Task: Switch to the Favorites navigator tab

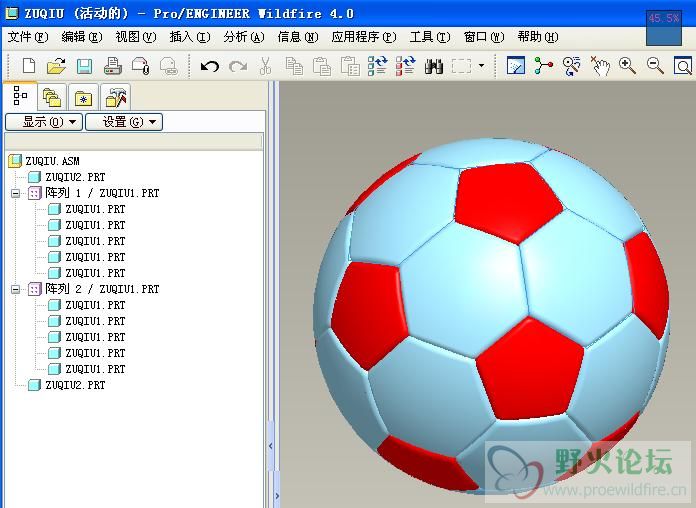Action: (x=83, y=98)
